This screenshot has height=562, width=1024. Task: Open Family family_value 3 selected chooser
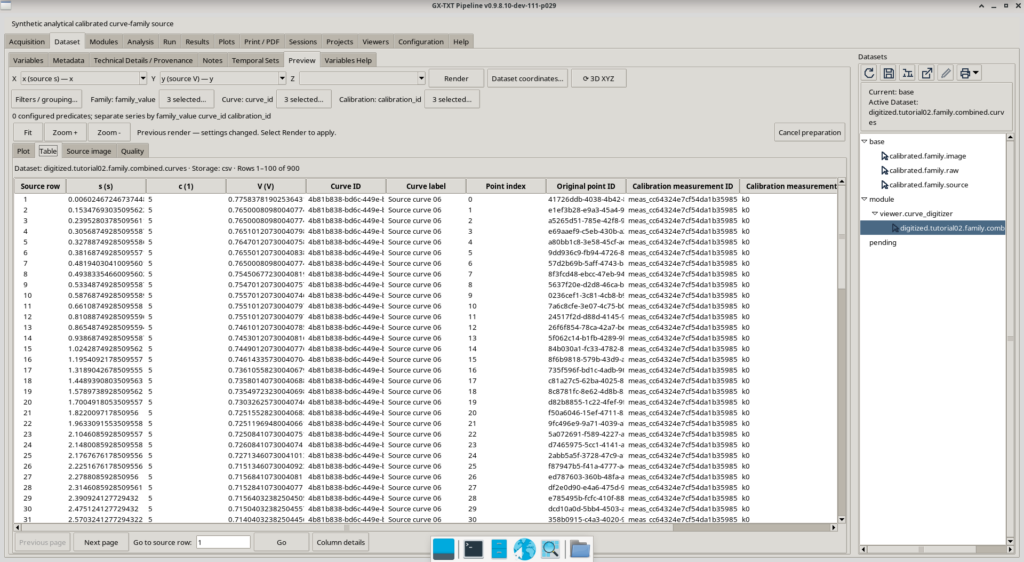[185, 99]
